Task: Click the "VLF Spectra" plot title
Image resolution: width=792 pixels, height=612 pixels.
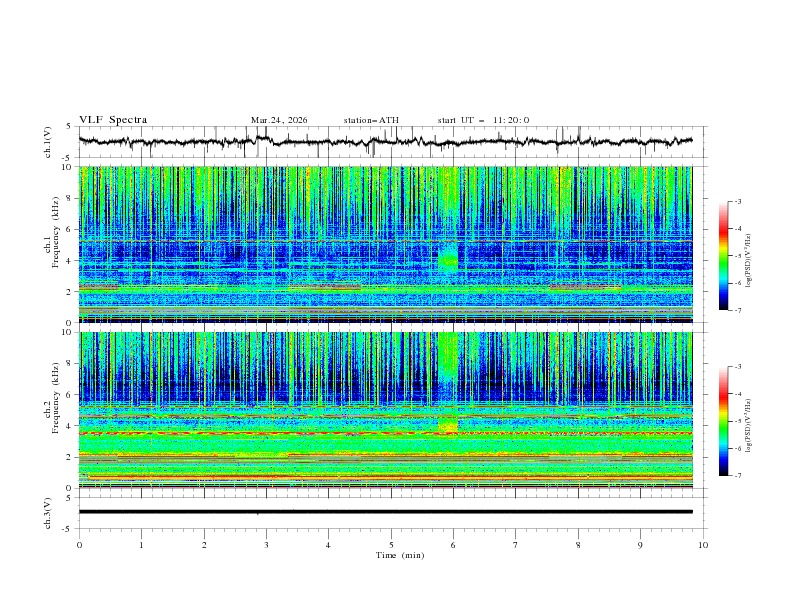Action: (113, 120)
